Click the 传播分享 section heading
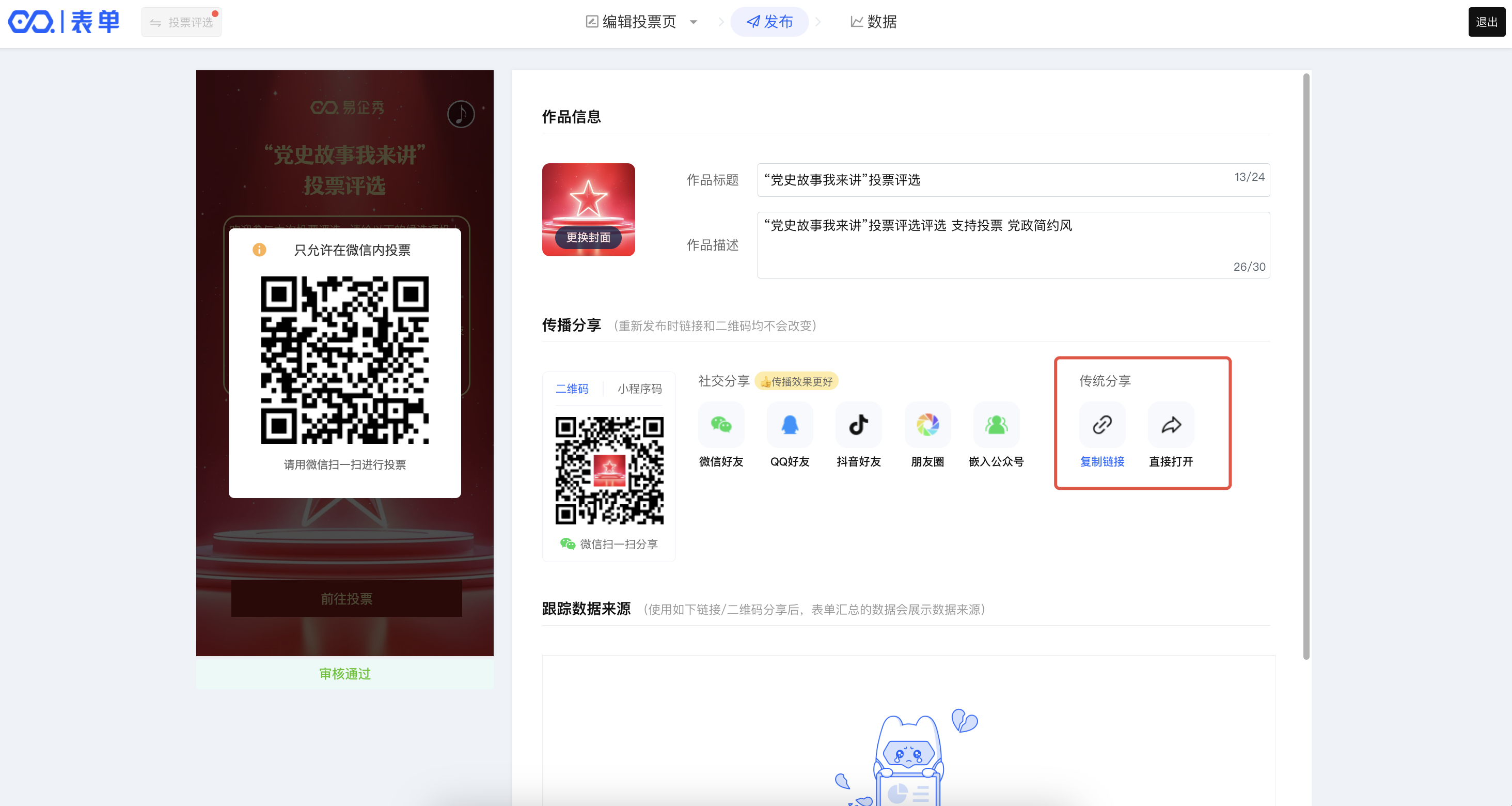The width and height of the screenshot is (1512, 806). pos(571,325)
